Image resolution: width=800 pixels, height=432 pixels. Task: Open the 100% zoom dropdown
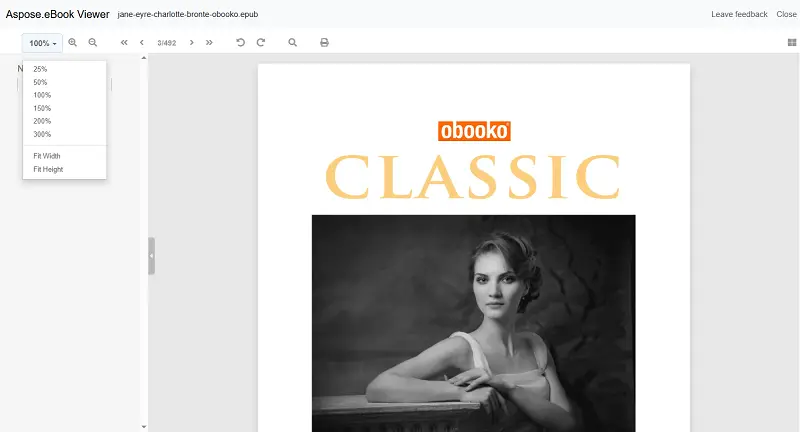click(x=42, y=43)
